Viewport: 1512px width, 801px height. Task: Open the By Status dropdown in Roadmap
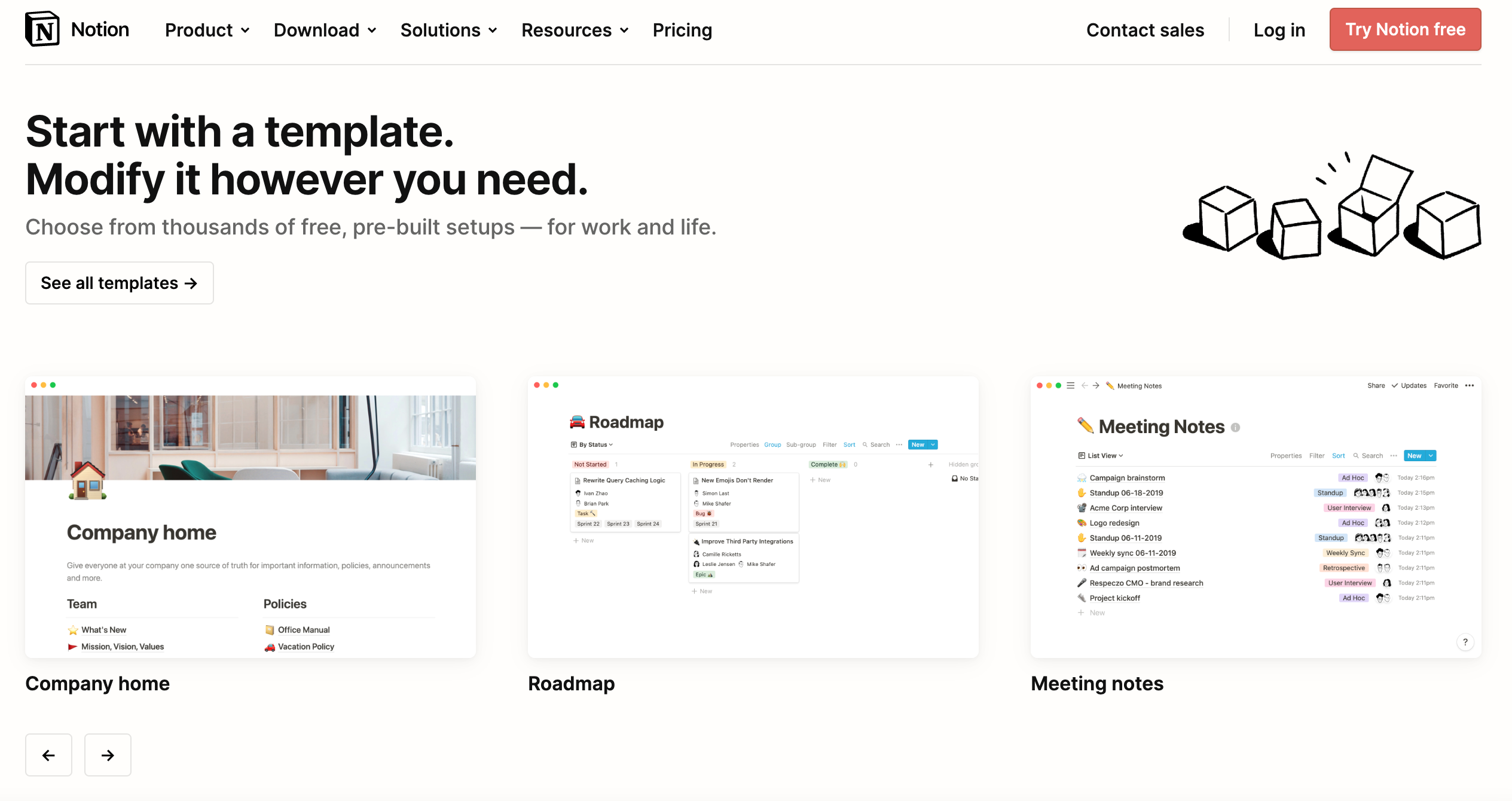tap(592, 444)
